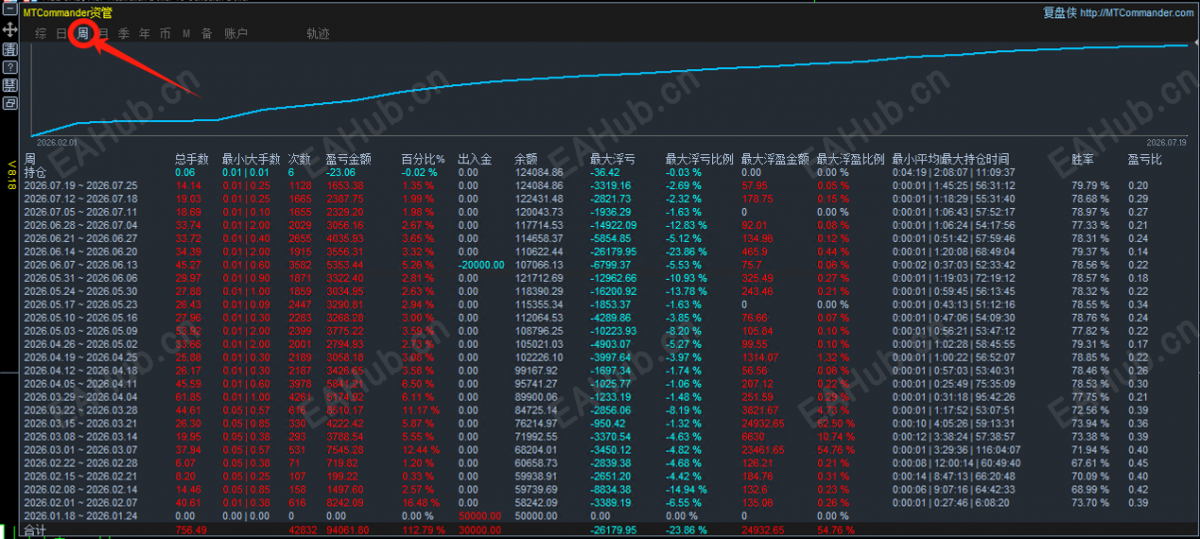Screen dimensions: 1200x539
Task: Click the 最大浮盈比例 column header
Action: (851, 159)
